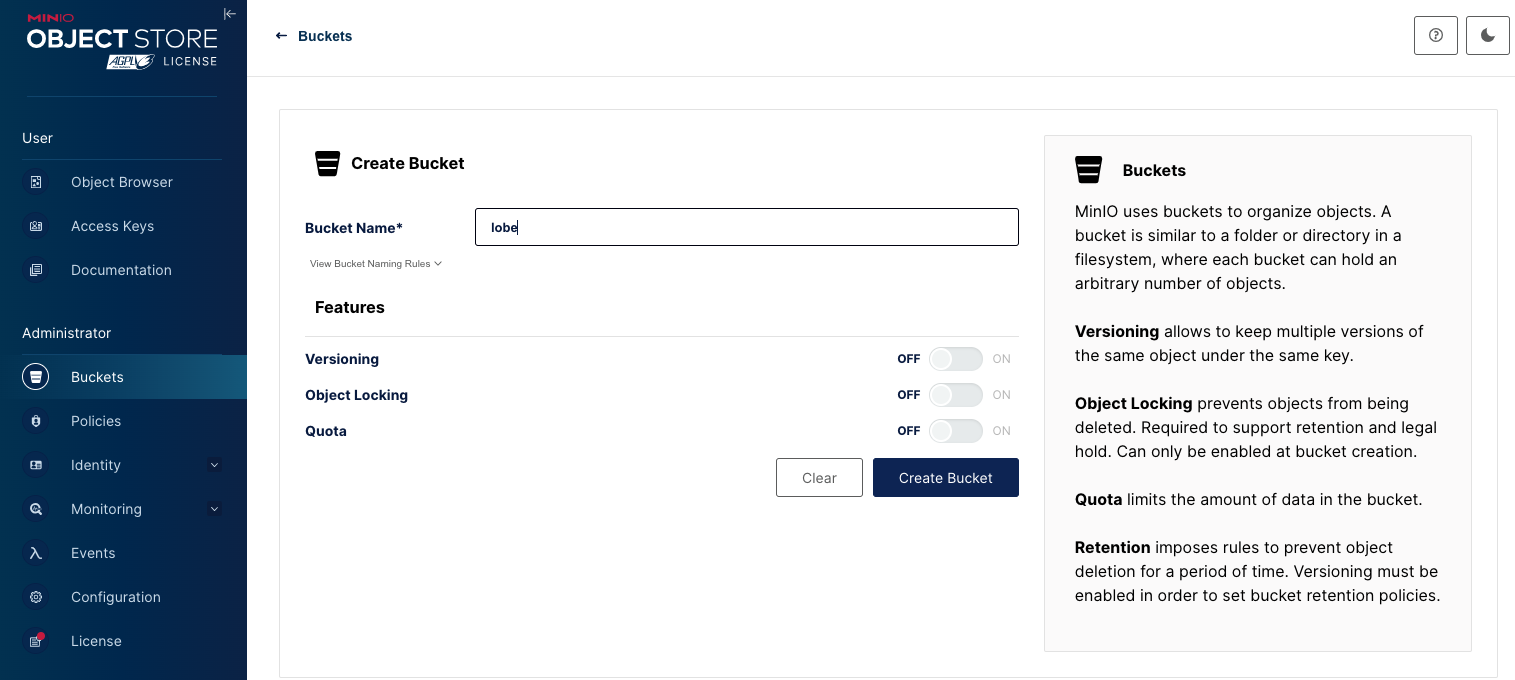
Task: Expand View Bucket Naming Rules
Action: coord(375,264)
